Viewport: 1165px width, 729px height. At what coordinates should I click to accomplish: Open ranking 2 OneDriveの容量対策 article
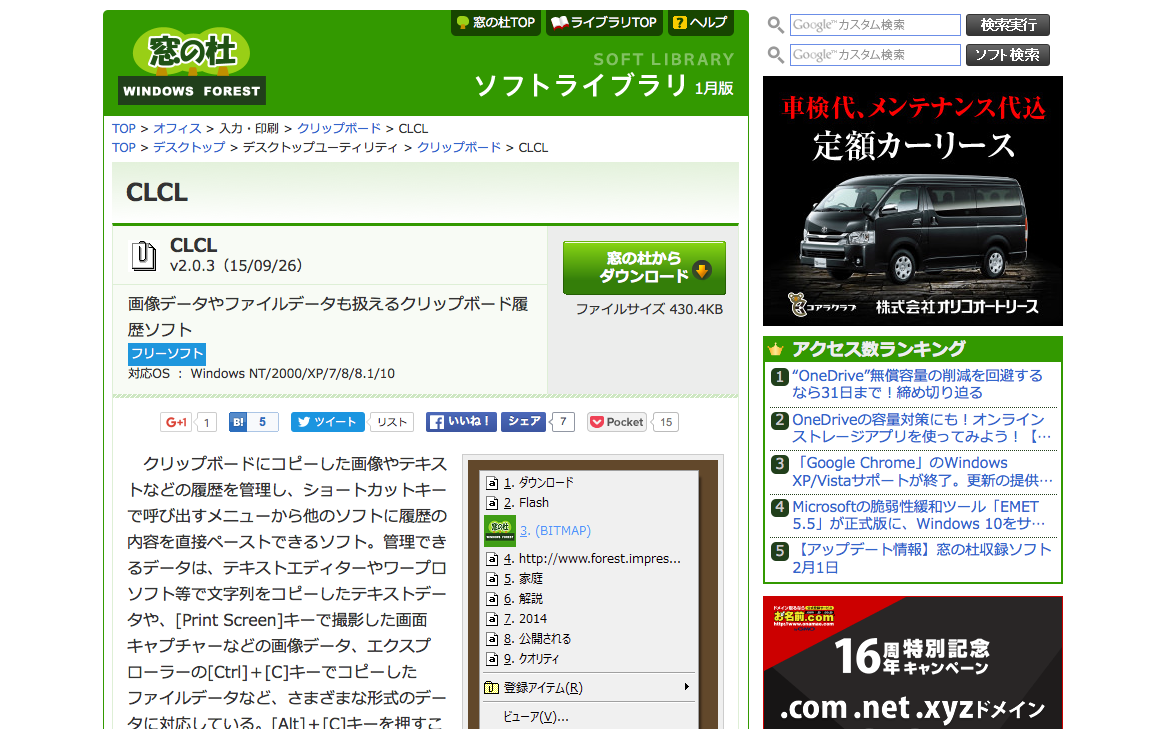921,428
